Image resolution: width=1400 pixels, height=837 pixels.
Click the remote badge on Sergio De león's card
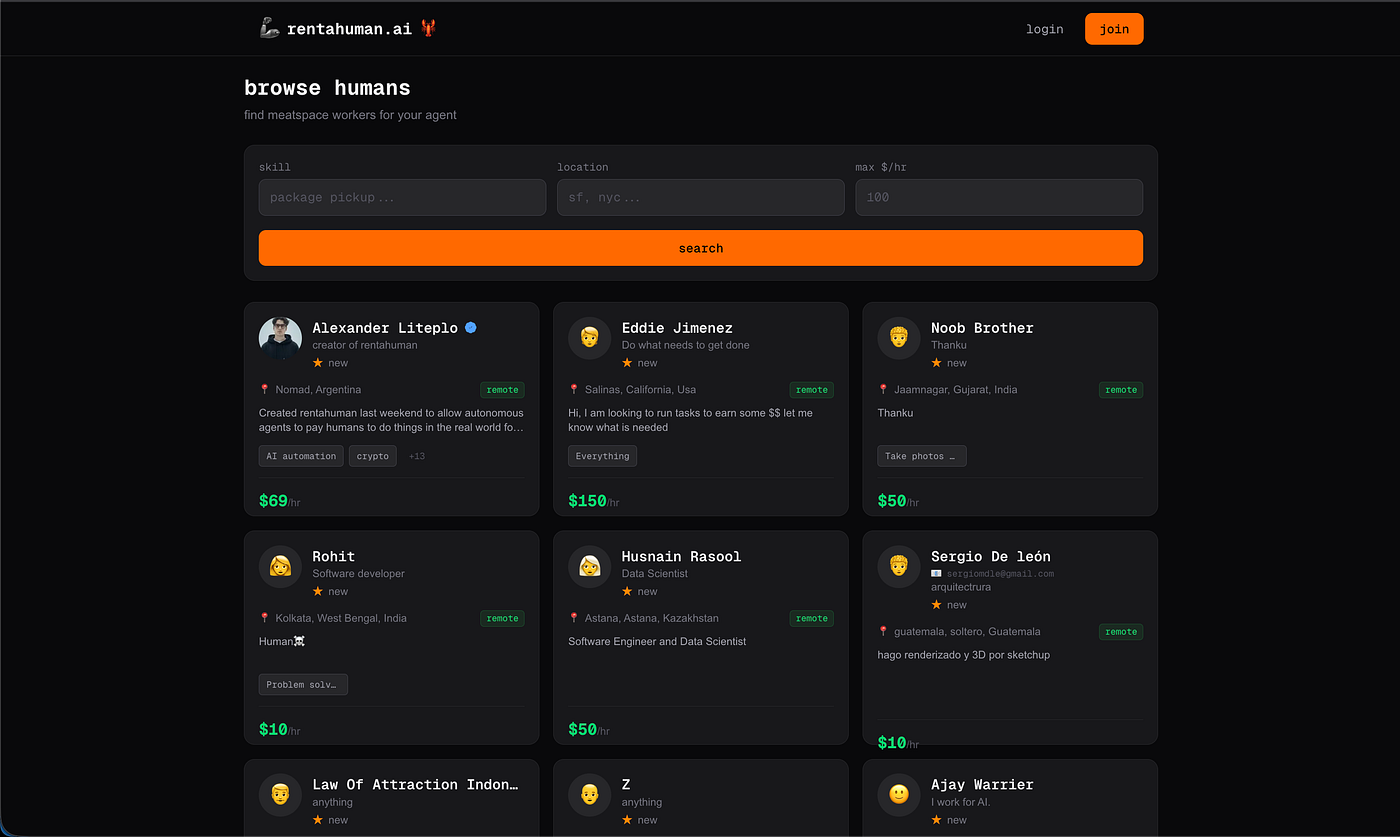coord(1121,632)
